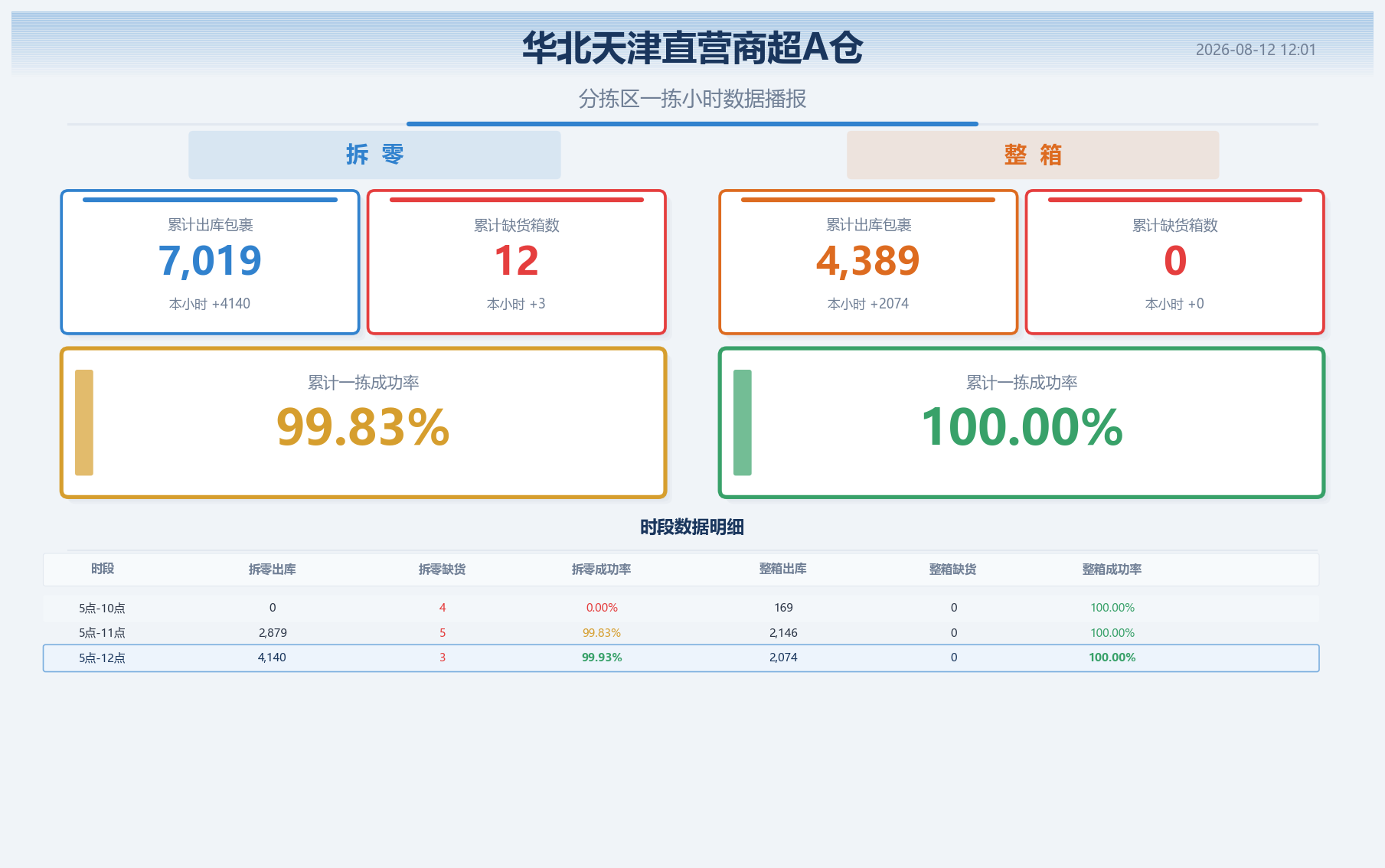This screenshot has height=868, width=1385.
Task: Click the 拆零出库 column header
Action: 273,569
